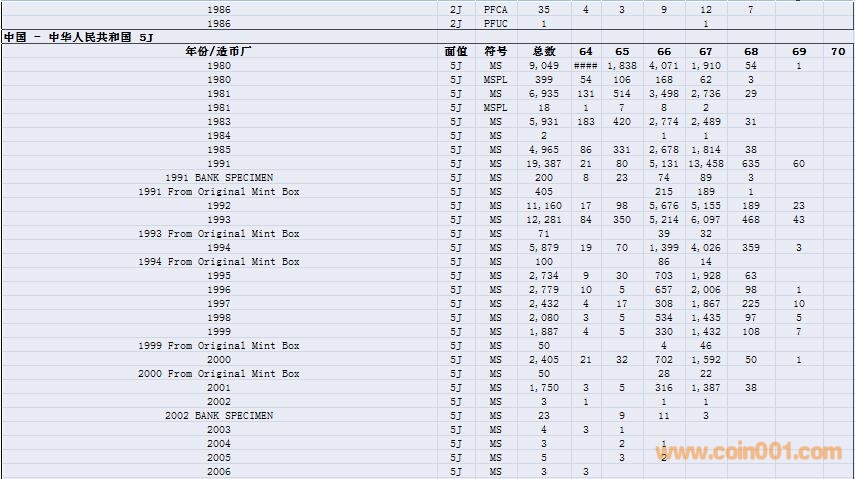Click the 2002 BANK SPECIMEN row label
The width and height of the screenshot is (855, 479).
click(x=218, y=415)
